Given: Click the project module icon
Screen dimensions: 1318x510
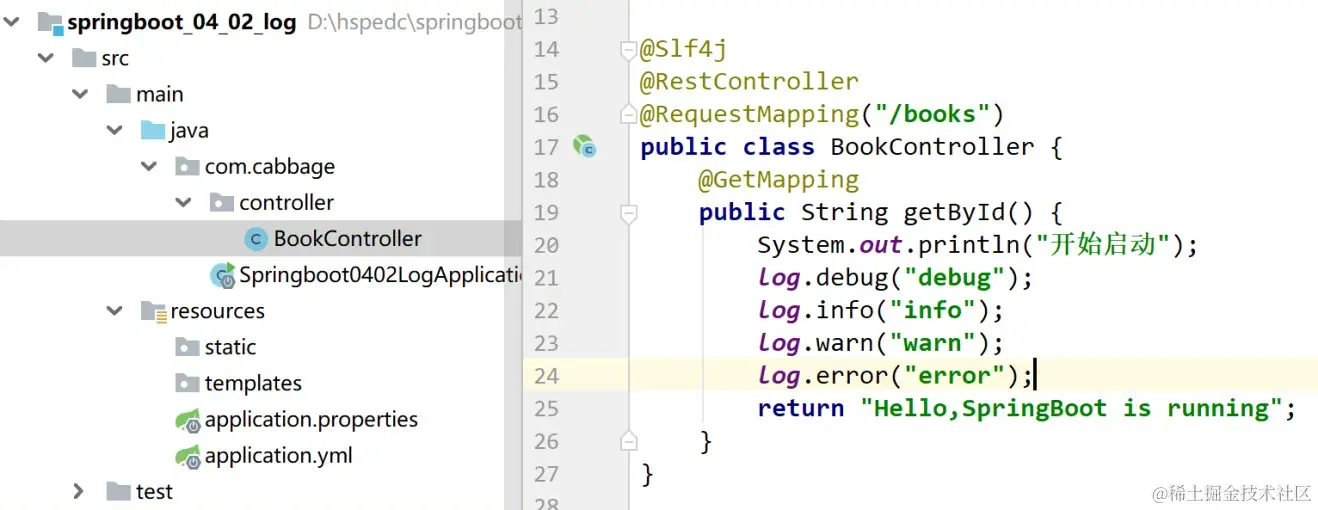Looking at the screenshot, I should tap(50, 22).
